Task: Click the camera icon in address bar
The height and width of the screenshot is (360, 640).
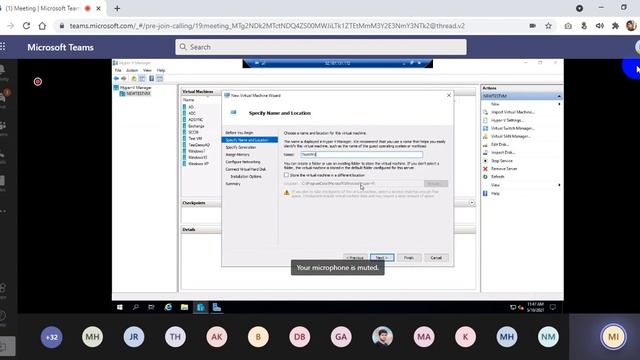Action: pyautogui.click(x=532, y=26)
